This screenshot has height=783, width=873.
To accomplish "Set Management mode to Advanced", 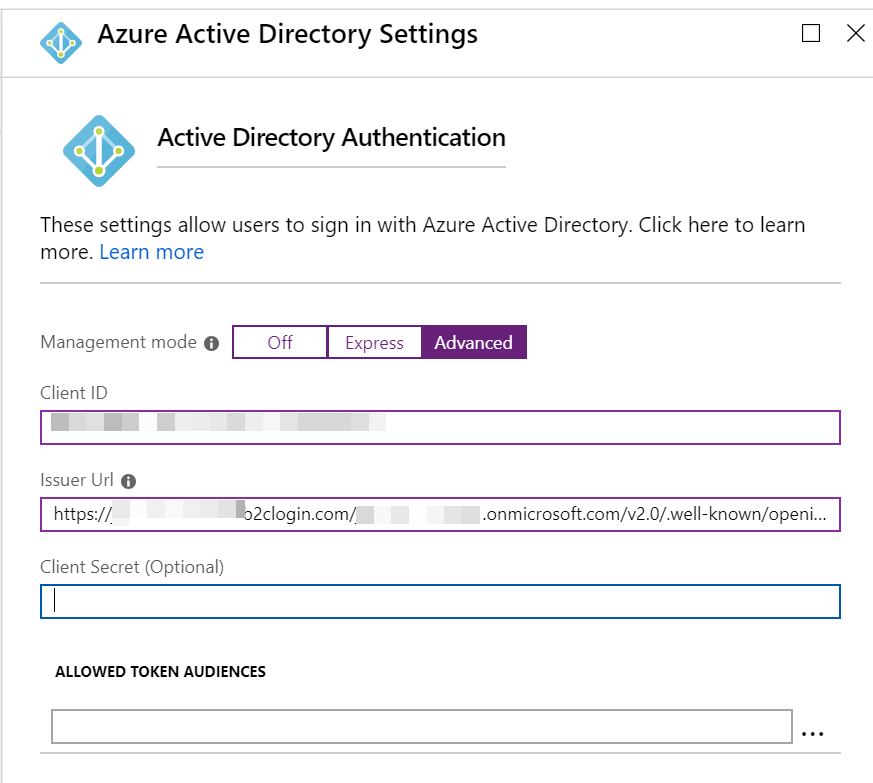I will [x=474, y=342].
